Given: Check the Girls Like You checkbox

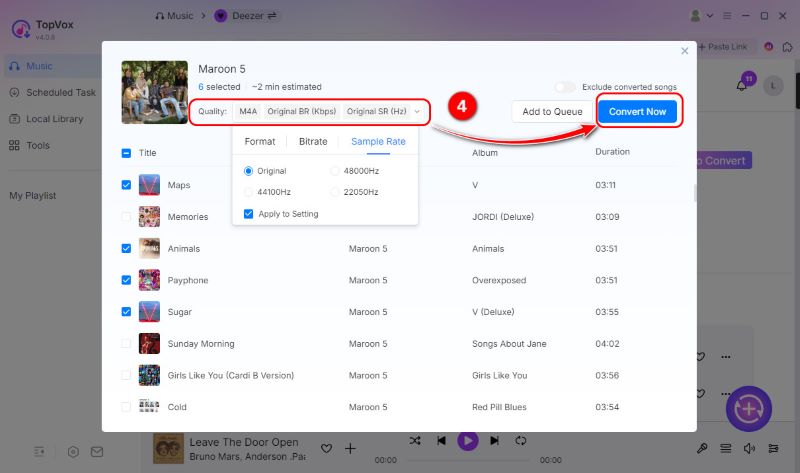Looking at the screenshot, I should (x=126, y=375).
